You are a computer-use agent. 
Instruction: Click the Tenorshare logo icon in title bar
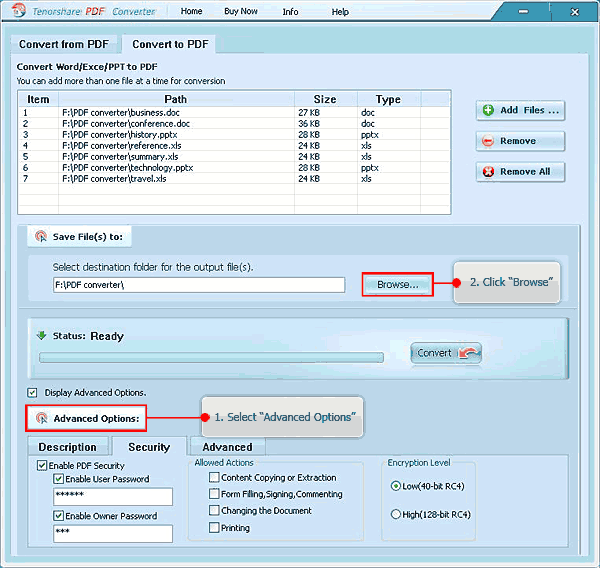pos(18,11)
